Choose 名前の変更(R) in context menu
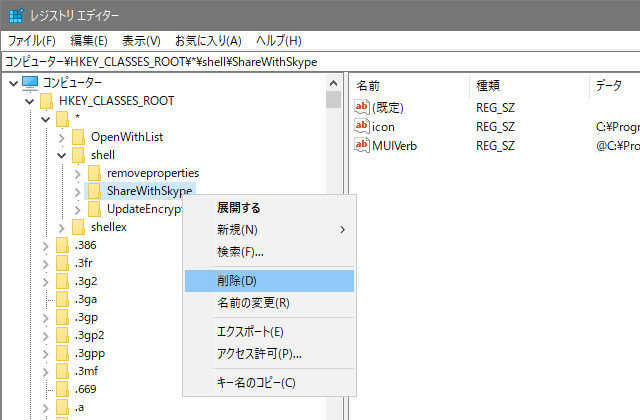Viewport: 640px width, 420px height. point(253,303)
